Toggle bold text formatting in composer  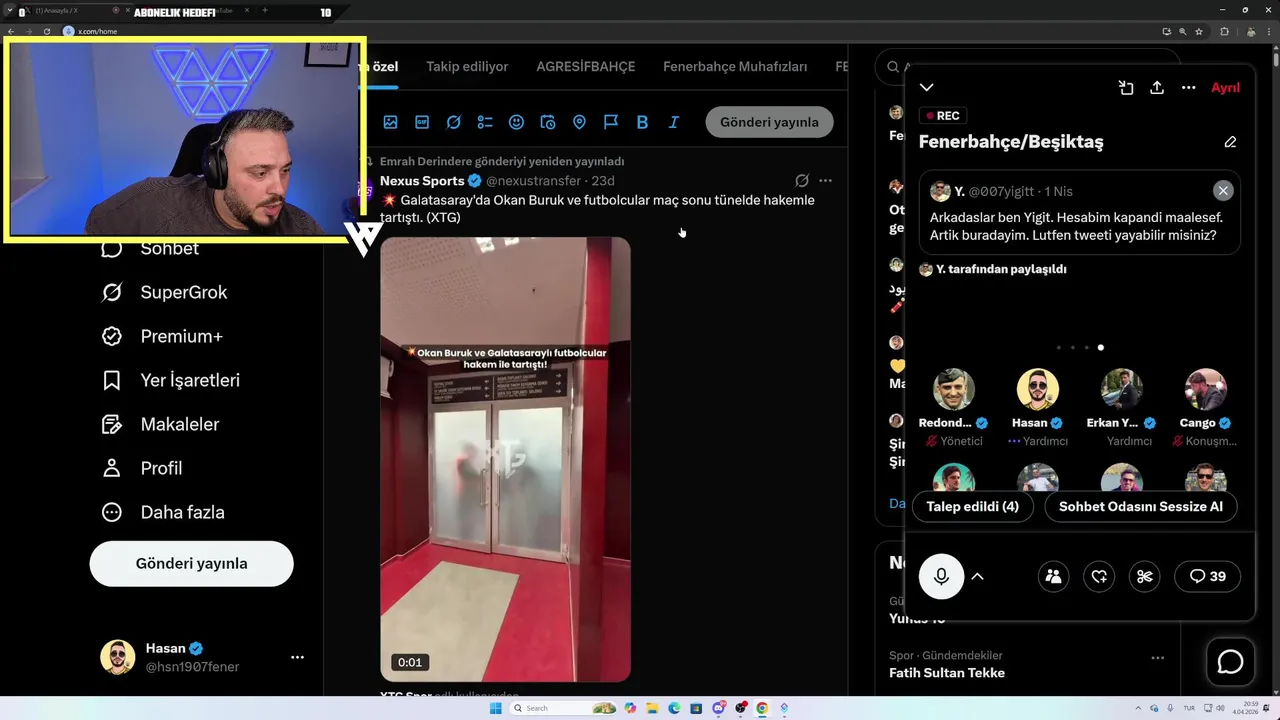(642, 122)
